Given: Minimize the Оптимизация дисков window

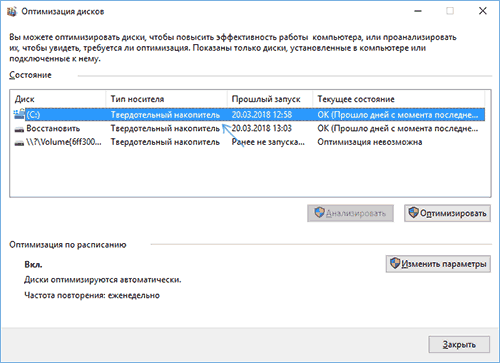Looking at the screenshot, I should coord(418,11).
